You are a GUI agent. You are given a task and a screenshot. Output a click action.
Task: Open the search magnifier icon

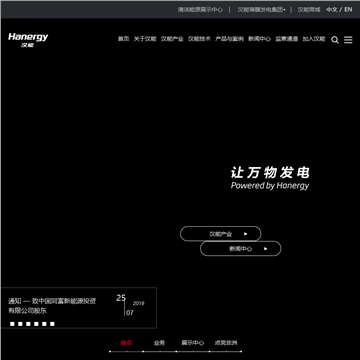click(335, 40)
